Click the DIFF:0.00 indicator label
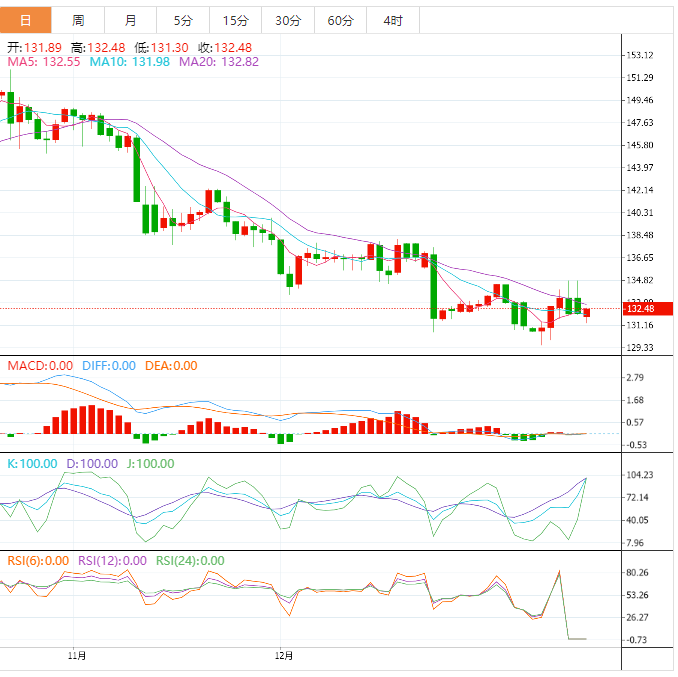Viewport: 678px width, 677px height. pyautogui.click(x=109, y=366)
